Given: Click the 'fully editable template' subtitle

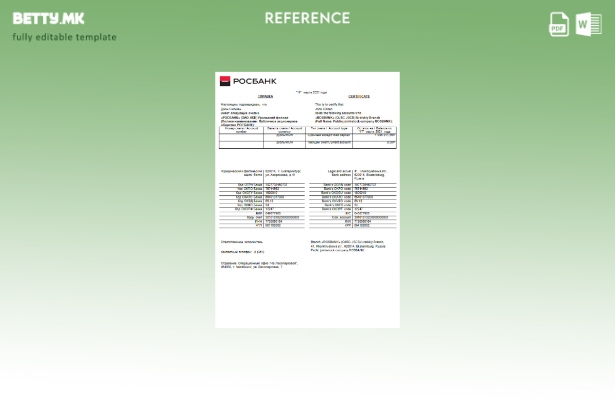Looking at the screenshot, I should (65, 38).
